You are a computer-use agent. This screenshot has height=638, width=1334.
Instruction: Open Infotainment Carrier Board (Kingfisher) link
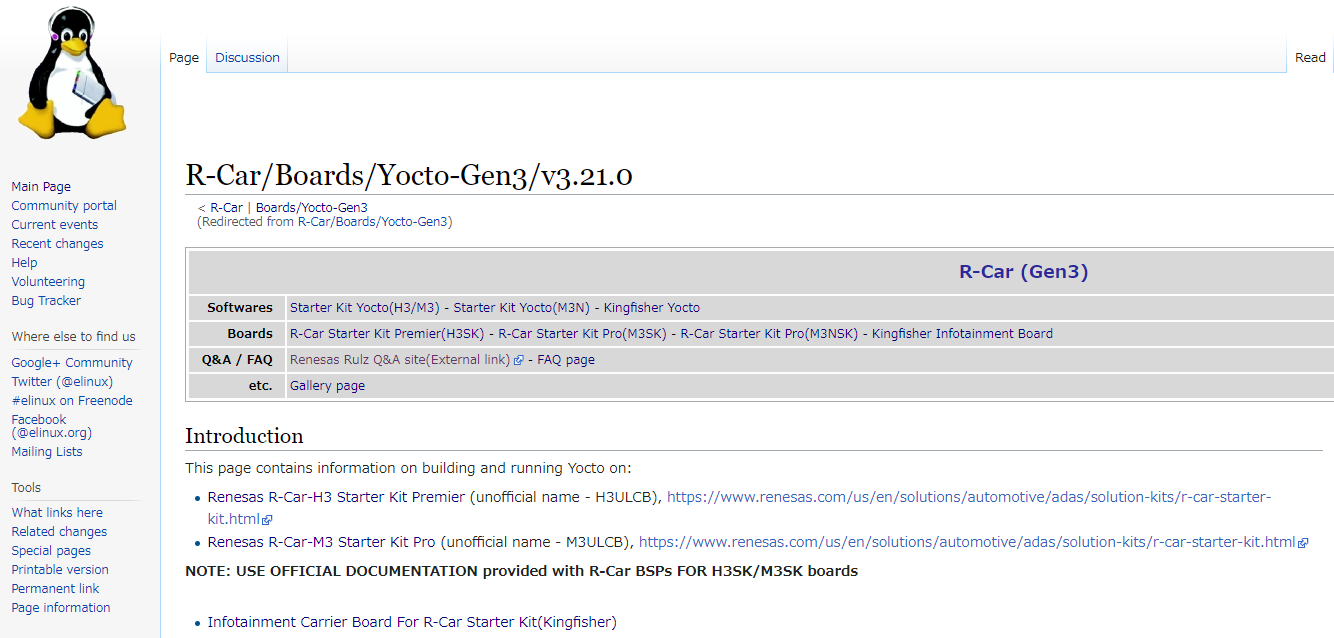pos(412,622)
